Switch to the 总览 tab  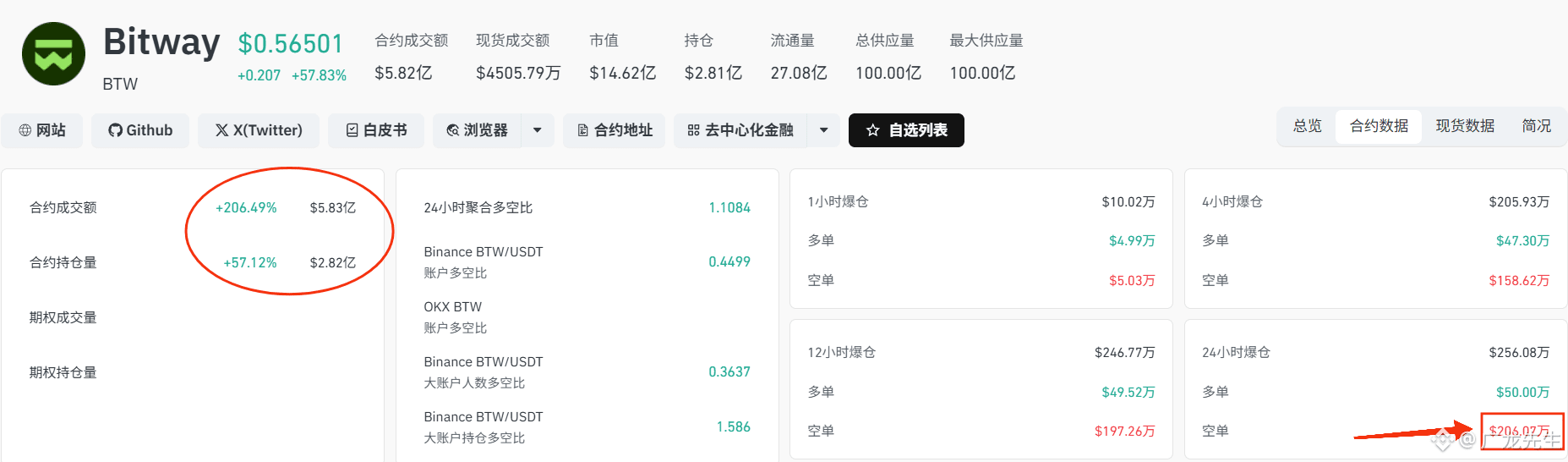1308,126
